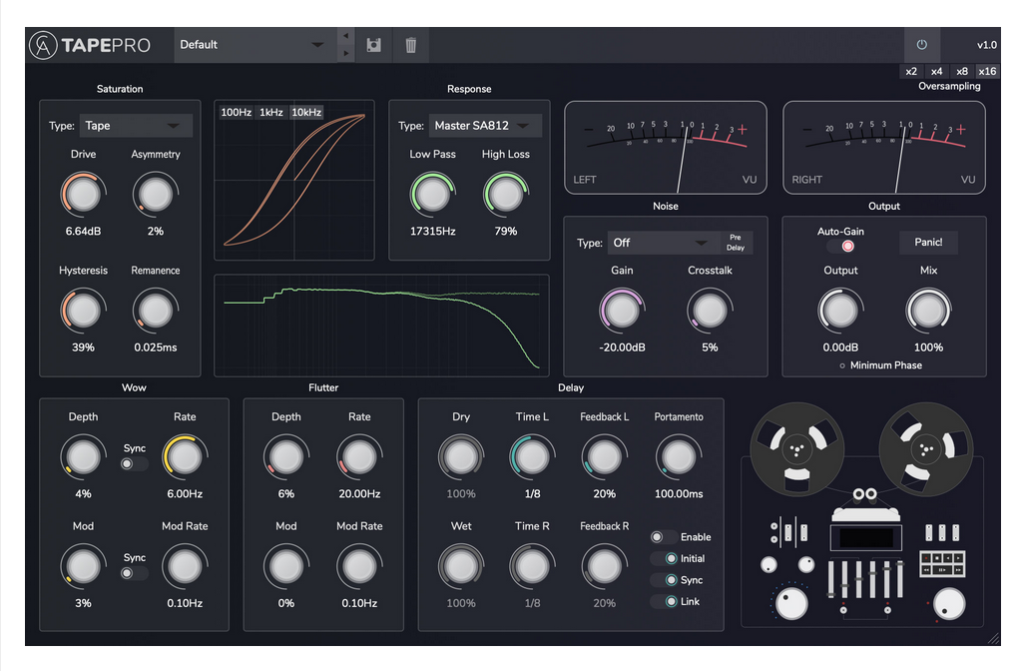Image resolution: width=1024 pixels, height=671 pixels.
Task: Toggle the Delay Initial switch
Action: (664, 558)
